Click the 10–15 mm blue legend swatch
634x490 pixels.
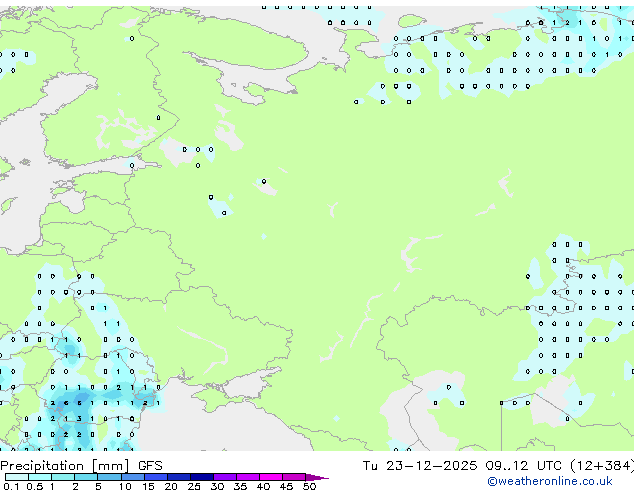[x=132, y=477]
